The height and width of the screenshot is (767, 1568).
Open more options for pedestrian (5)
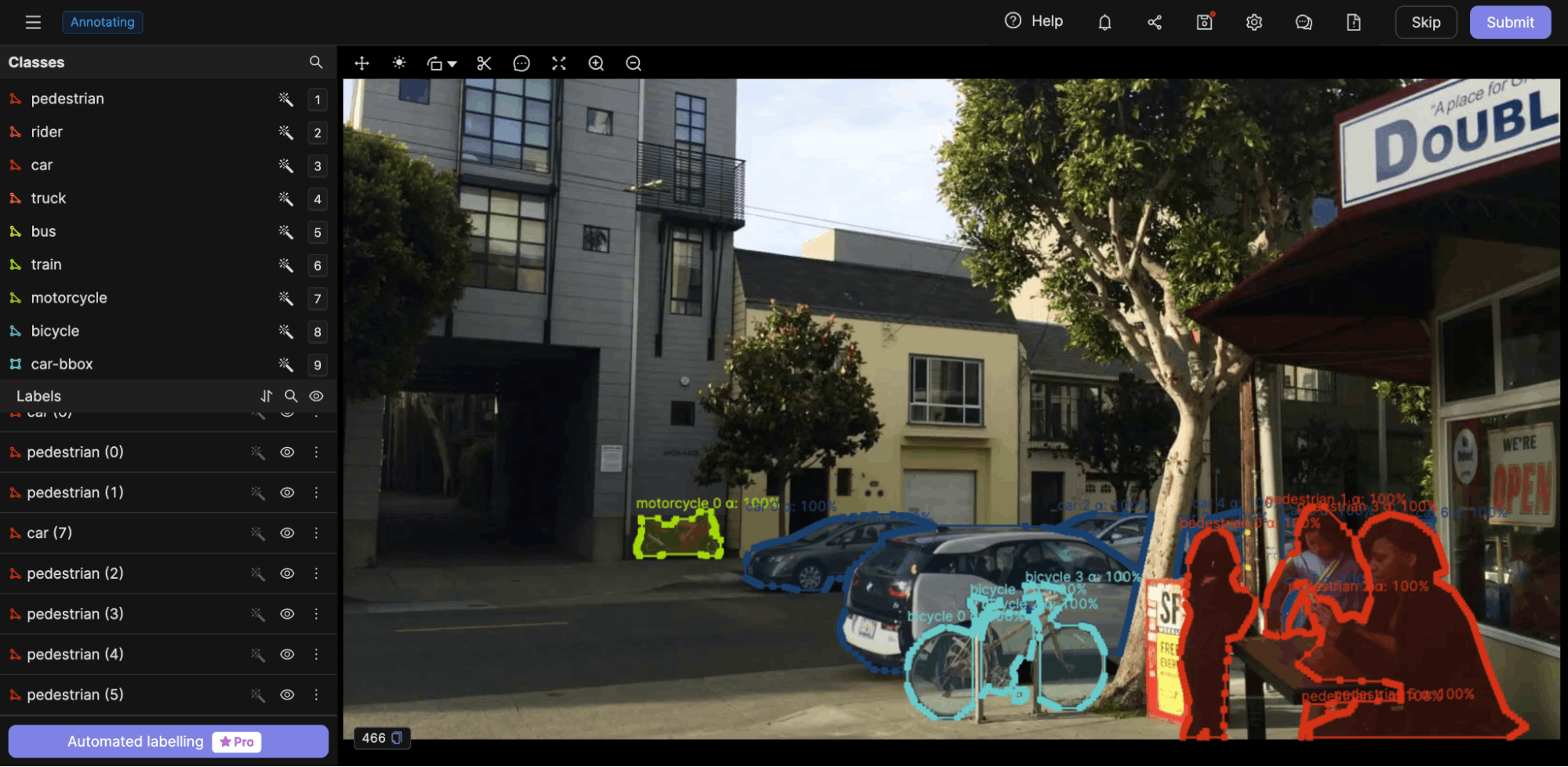316,695
